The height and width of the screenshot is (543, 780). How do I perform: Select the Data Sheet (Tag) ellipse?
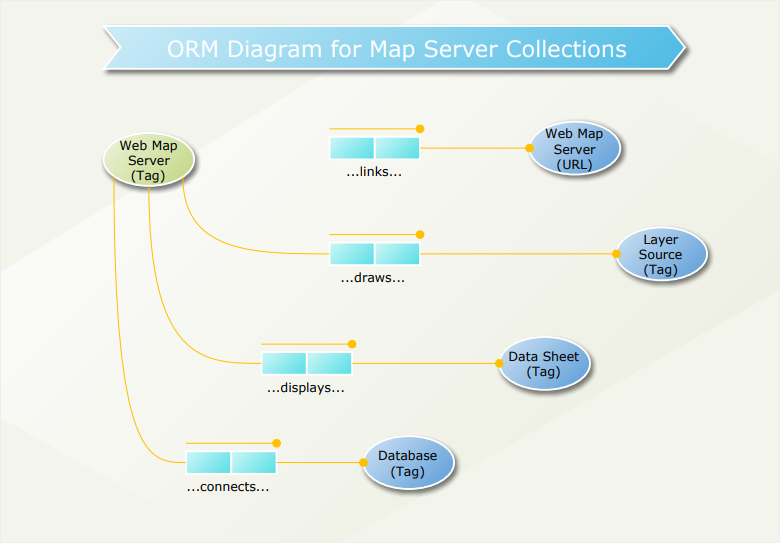(x=544, y=363)
